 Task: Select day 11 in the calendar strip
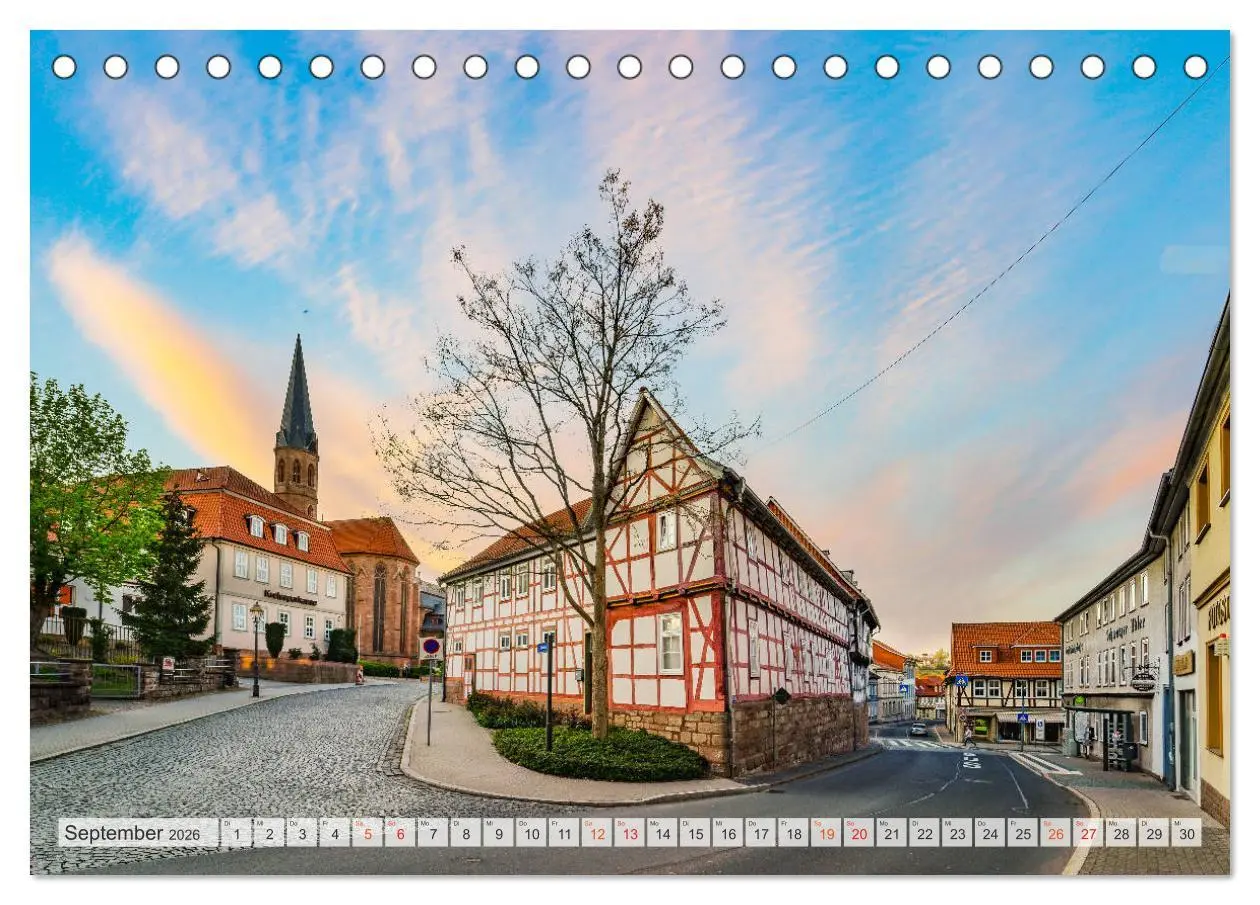(564, 833)
